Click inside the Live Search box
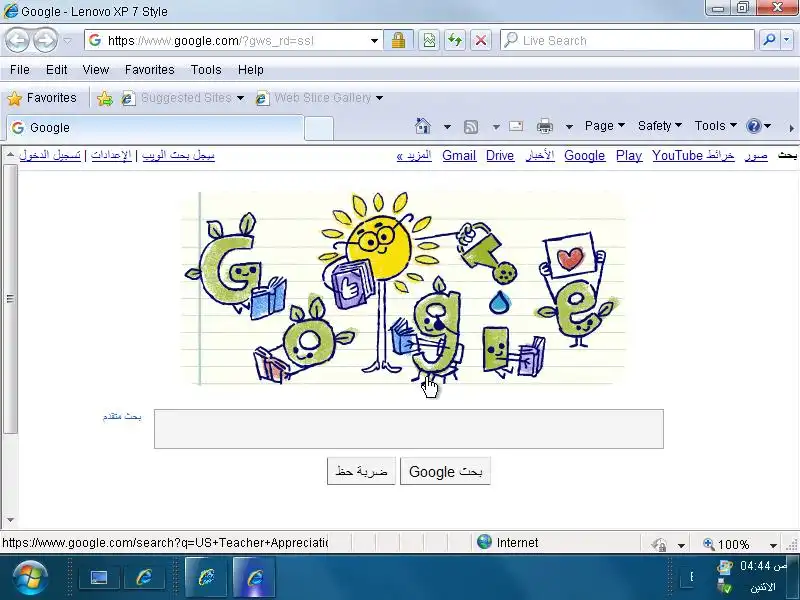Image resolution: width=800 pixels, height=600 pixels. coord(627,40)
